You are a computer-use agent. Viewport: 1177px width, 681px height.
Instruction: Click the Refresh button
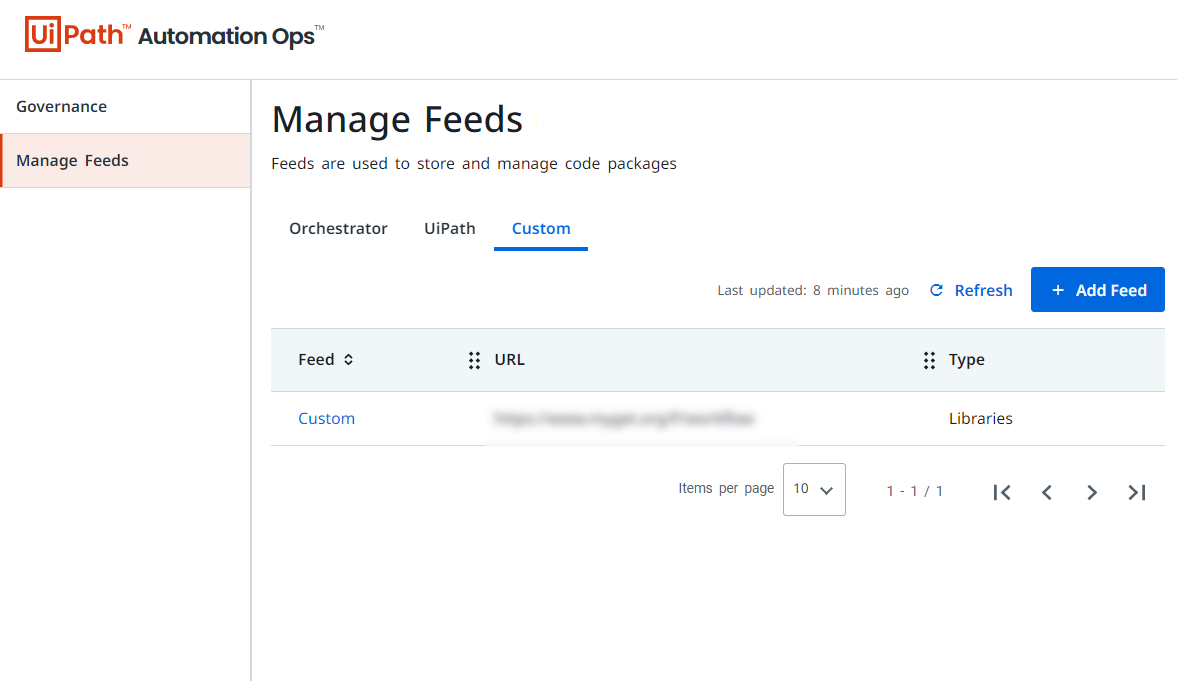pos(971,290)
